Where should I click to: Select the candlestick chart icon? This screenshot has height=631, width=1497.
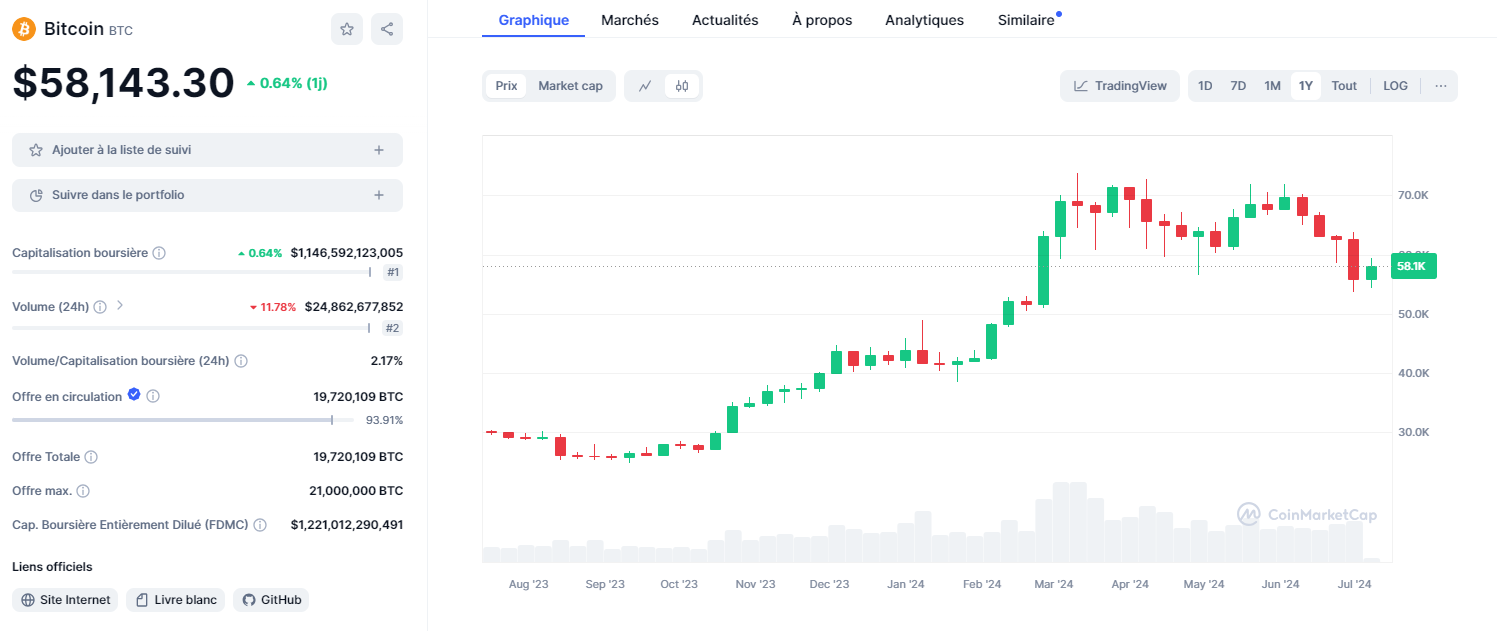click(681, 86)
